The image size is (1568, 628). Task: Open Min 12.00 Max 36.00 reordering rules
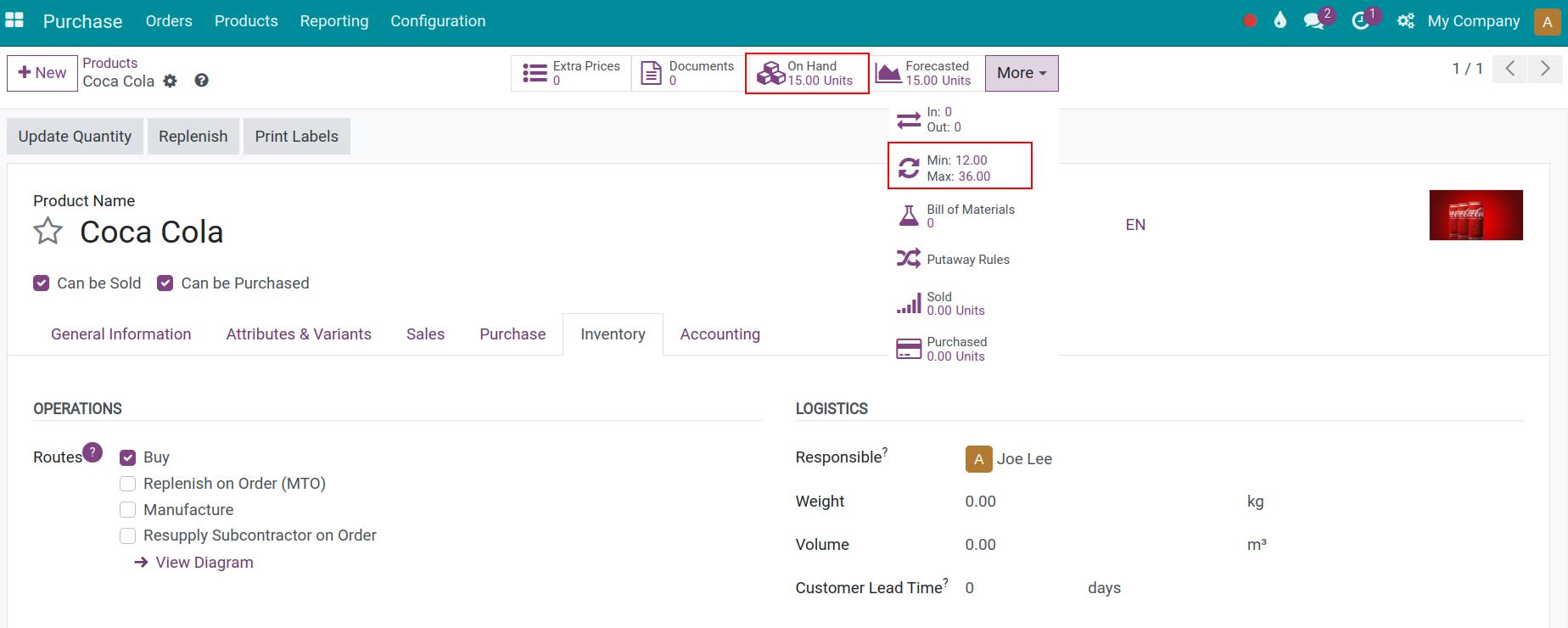(x=960, y=165)
